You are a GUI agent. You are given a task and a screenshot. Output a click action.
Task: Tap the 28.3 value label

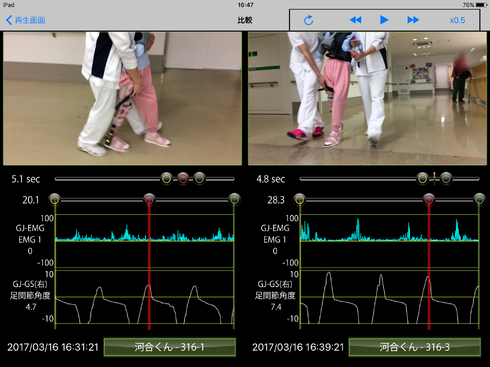(276, 200)
